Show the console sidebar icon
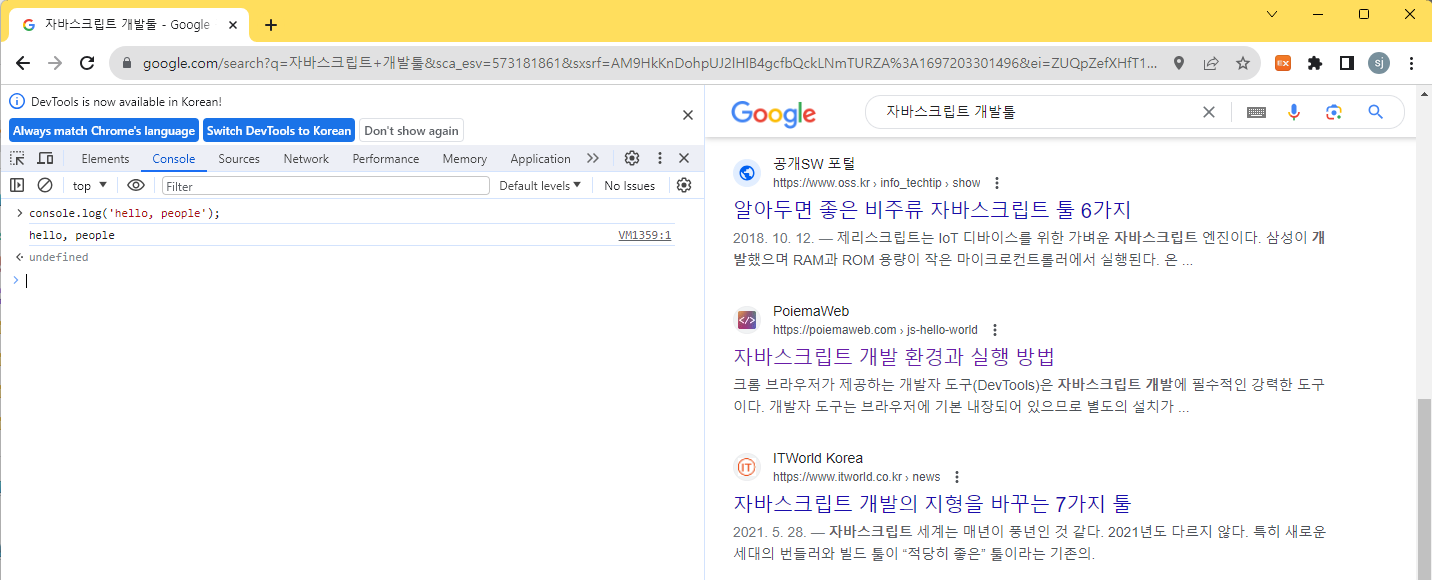Viewport: 1432px width, 580px height. coord(17,185)
